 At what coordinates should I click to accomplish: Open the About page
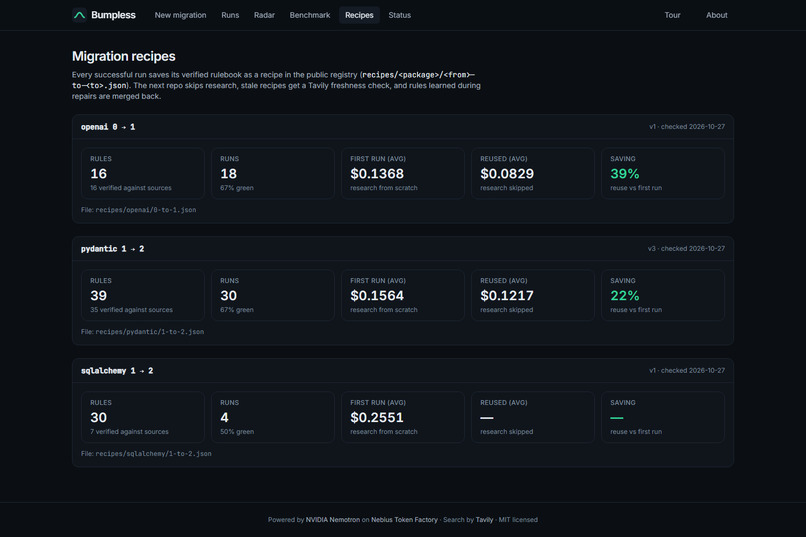click(717, 15)
